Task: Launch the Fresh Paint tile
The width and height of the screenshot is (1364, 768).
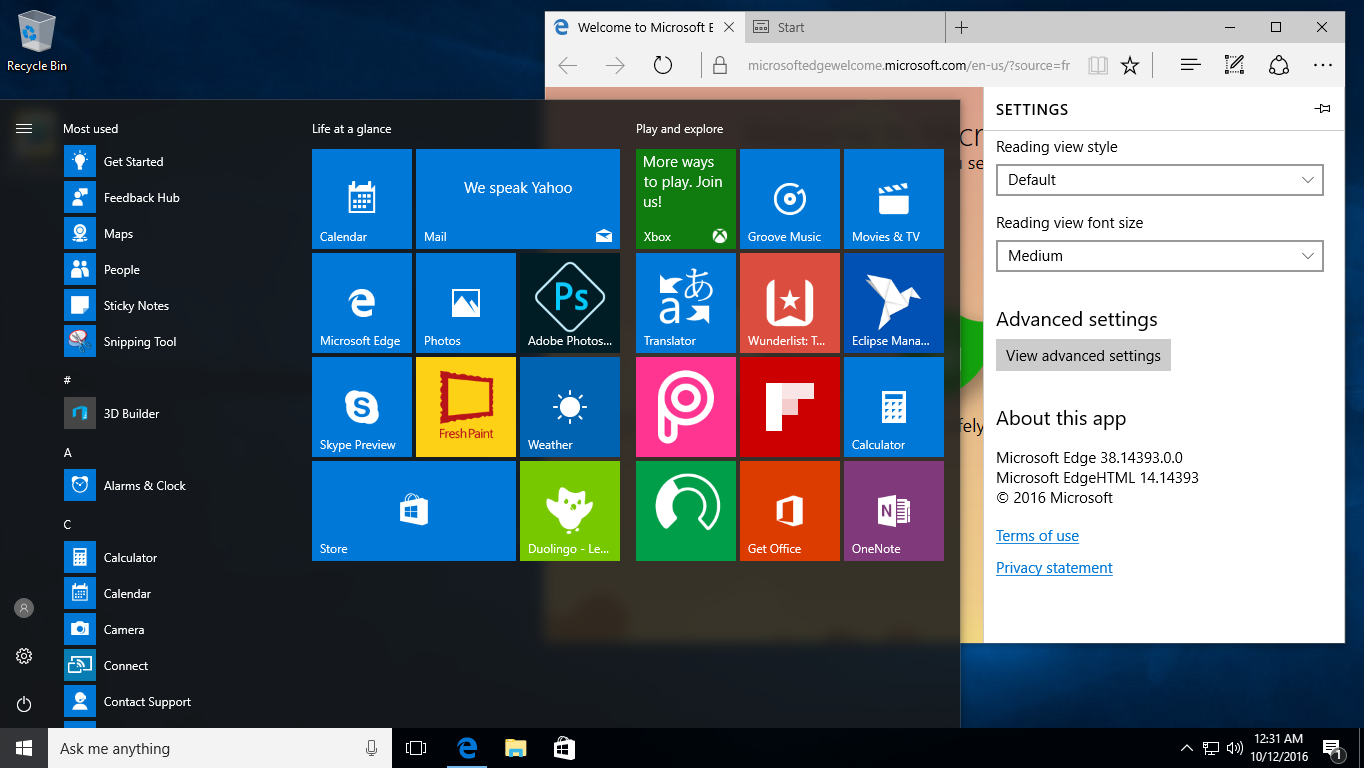Action: pyautogui.click(x=466, y=407)
